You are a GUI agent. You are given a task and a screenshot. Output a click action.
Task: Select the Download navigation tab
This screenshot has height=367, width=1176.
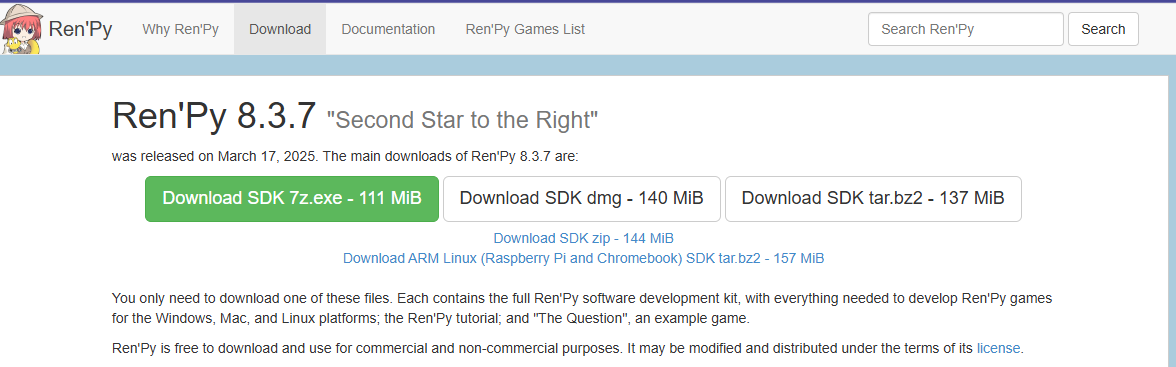pos(280,29)
